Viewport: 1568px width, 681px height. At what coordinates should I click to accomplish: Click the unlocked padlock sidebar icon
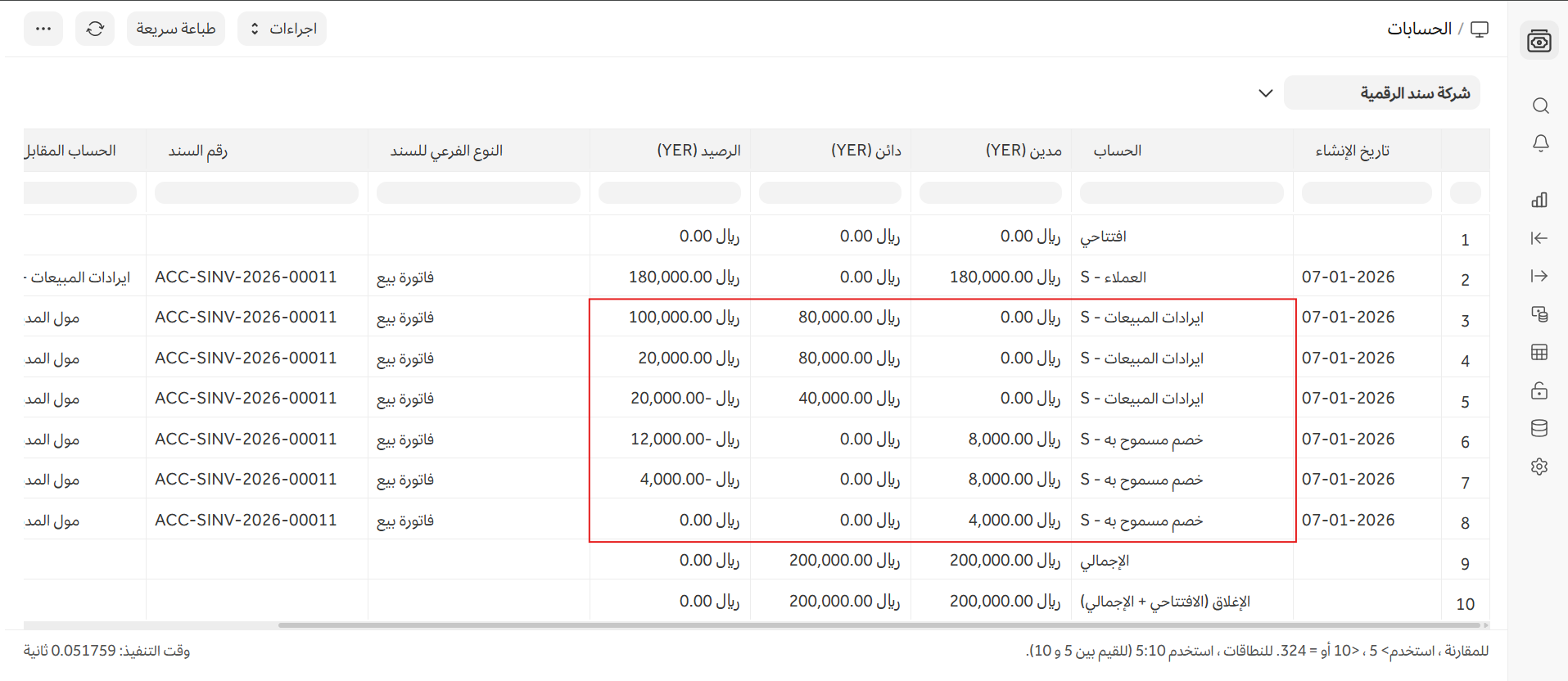1539,390
